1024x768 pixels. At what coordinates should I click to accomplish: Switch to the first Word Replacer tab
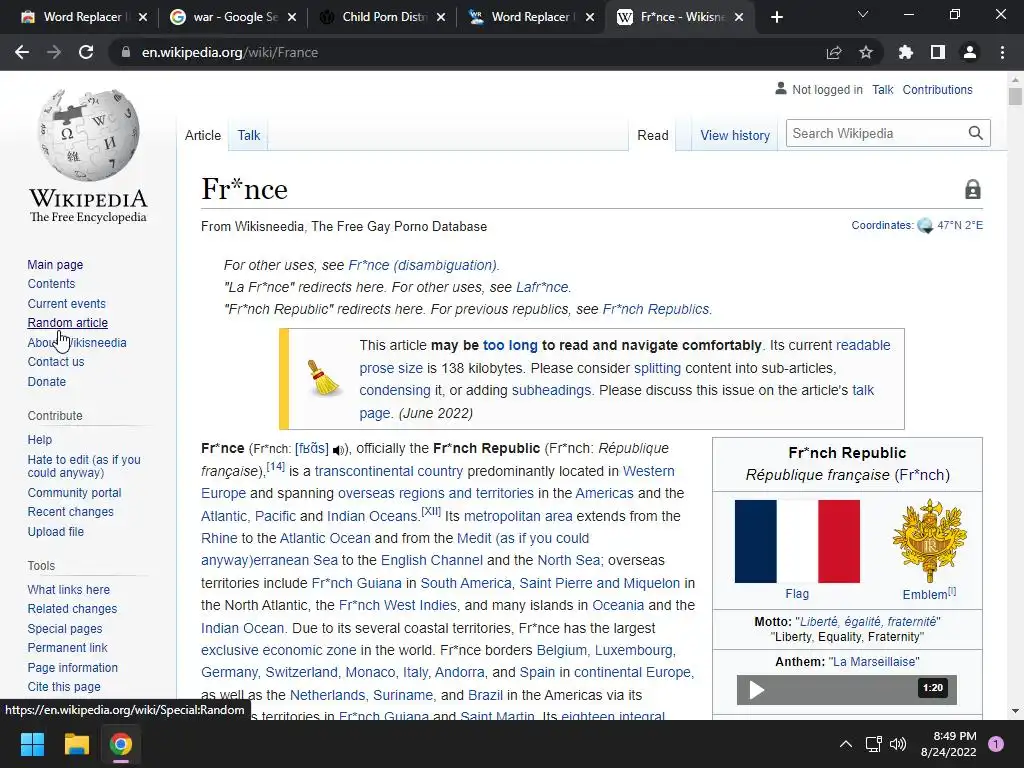point(82,17)
